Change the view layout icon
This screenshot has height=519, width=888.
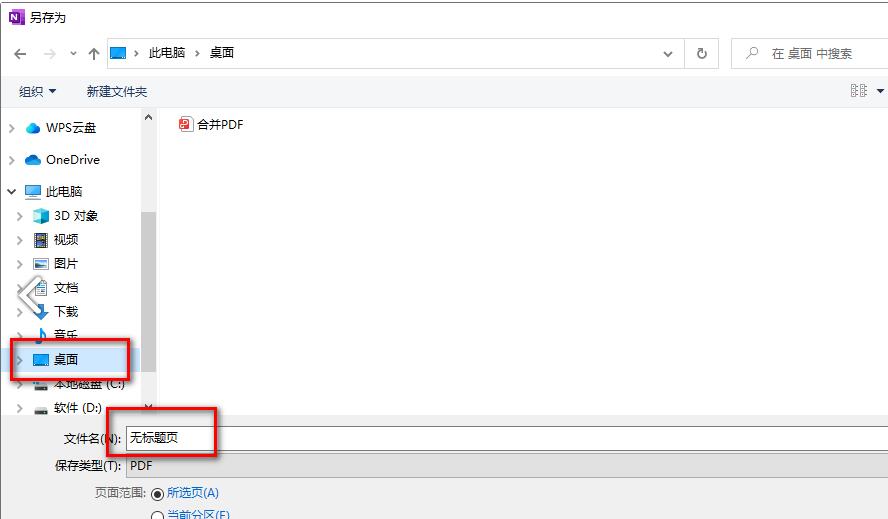click(859, 91)
